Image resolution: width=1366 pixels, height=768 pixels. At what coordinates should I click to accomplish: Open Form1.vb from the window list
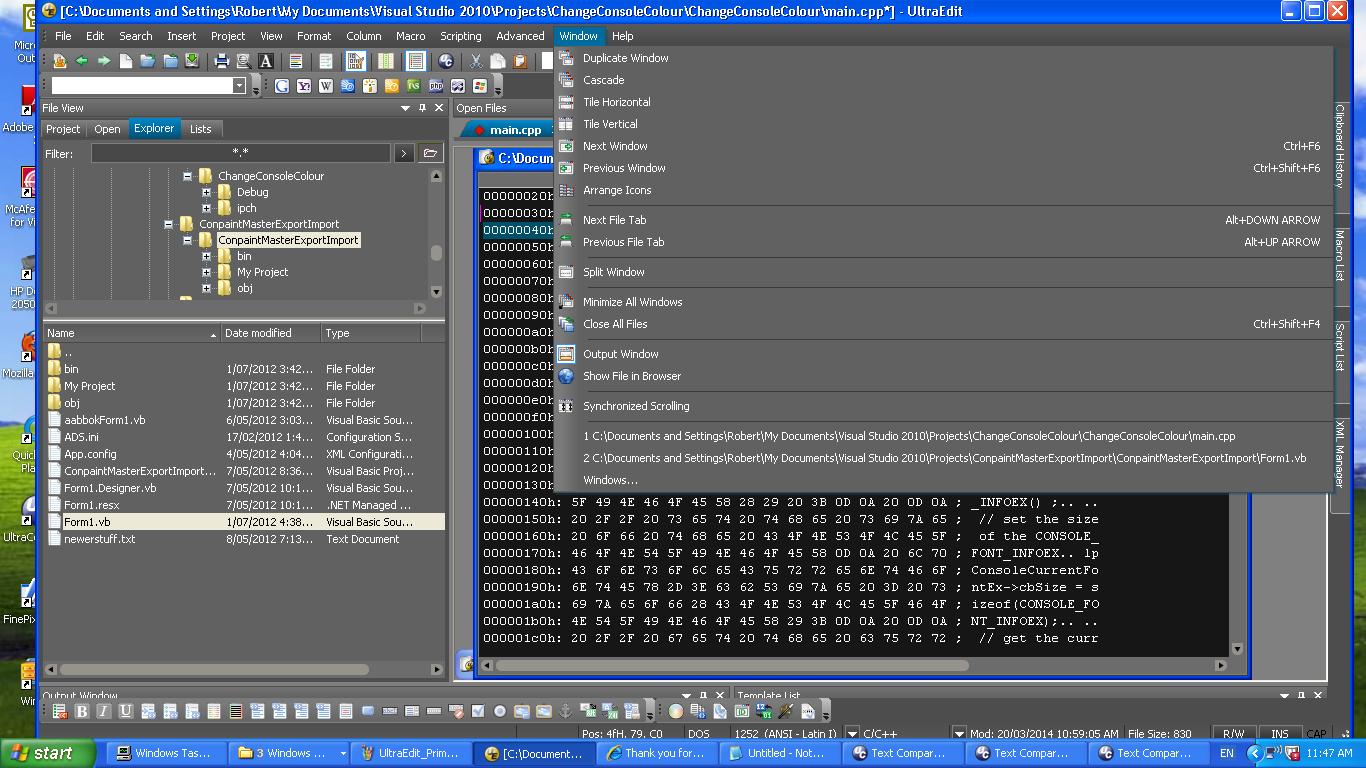pos(944,458)
